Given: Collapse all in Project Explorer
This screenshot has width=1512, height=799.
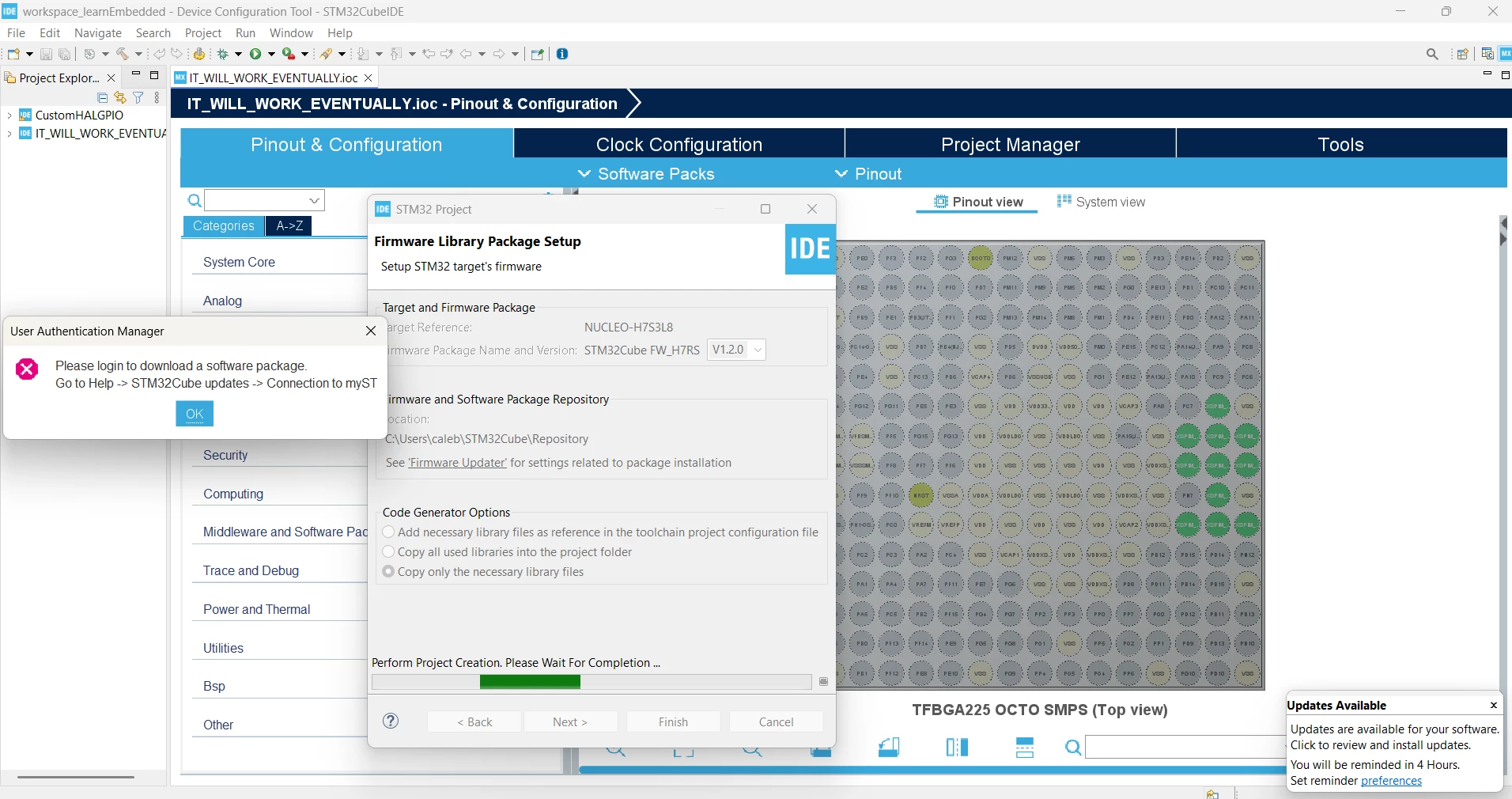Looking at the screenshot, I should tap(102, 97).
